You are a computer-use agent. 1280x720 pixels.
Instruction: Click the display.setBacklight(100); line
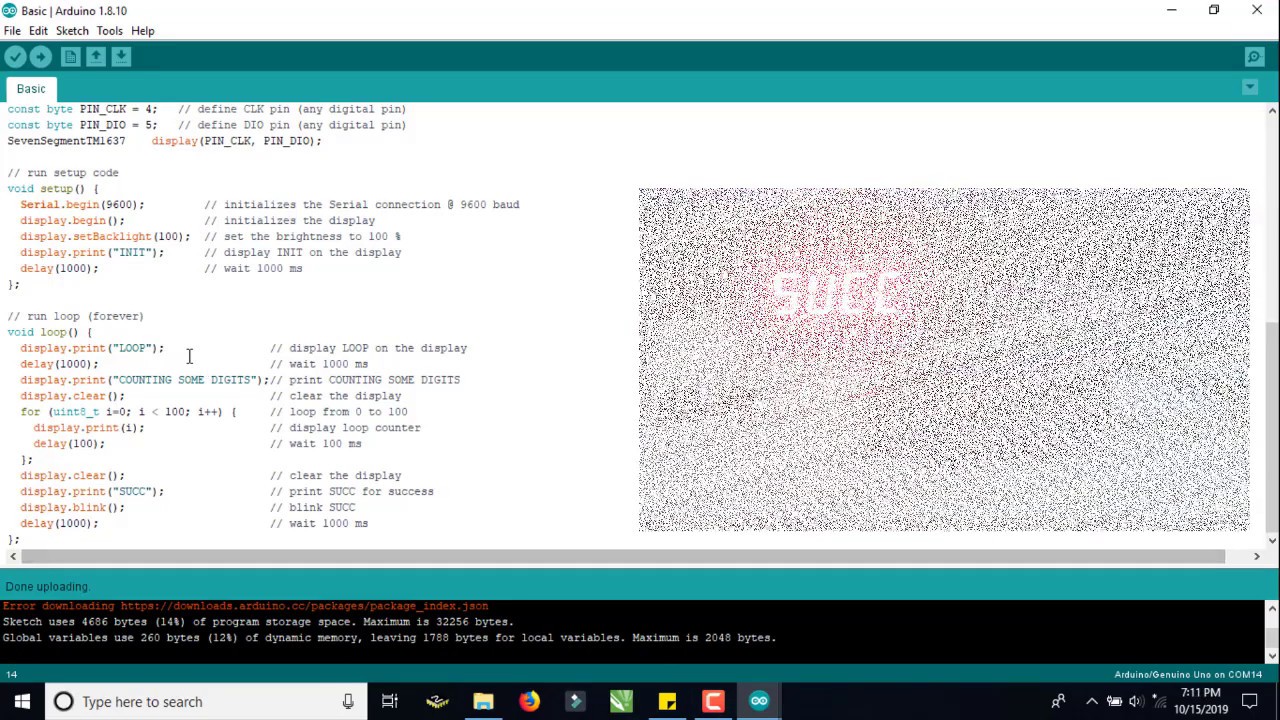(105, 237)
